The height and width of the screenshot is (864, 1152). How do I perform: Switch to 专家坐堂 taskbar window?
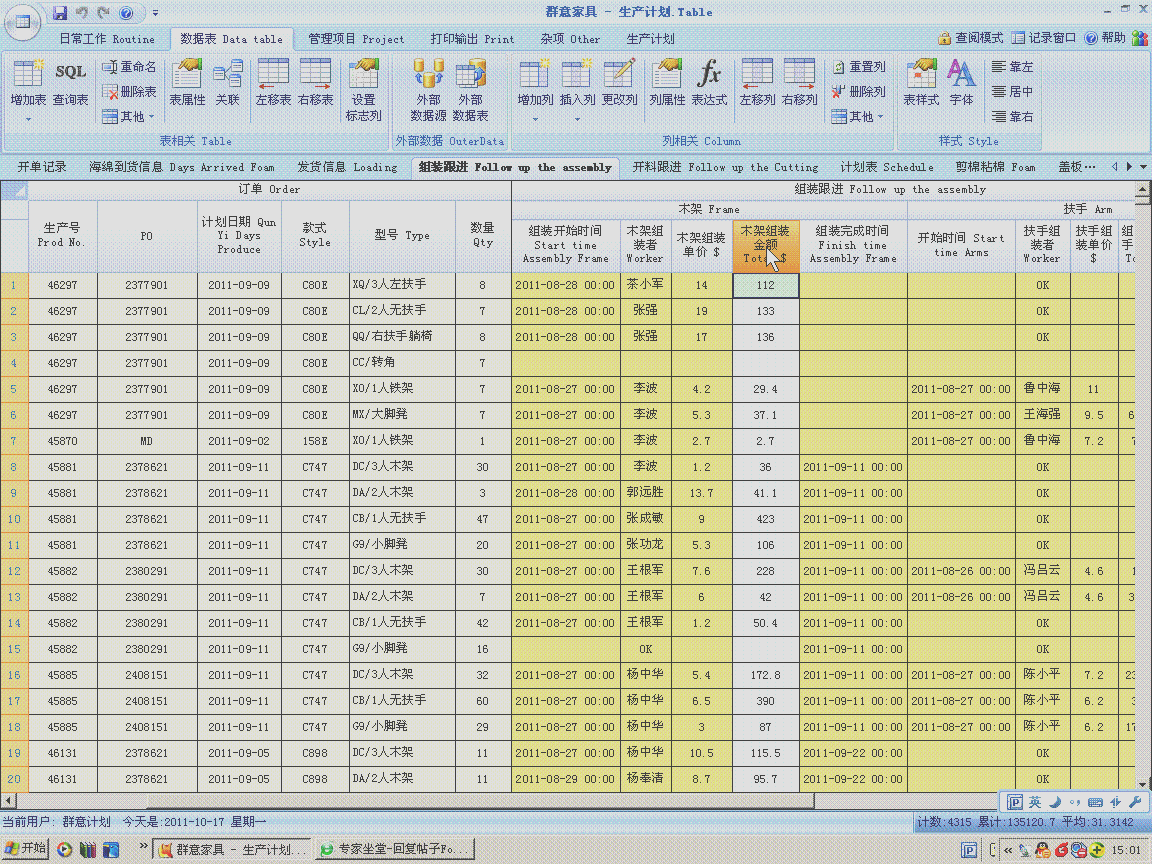pos(396,849)
